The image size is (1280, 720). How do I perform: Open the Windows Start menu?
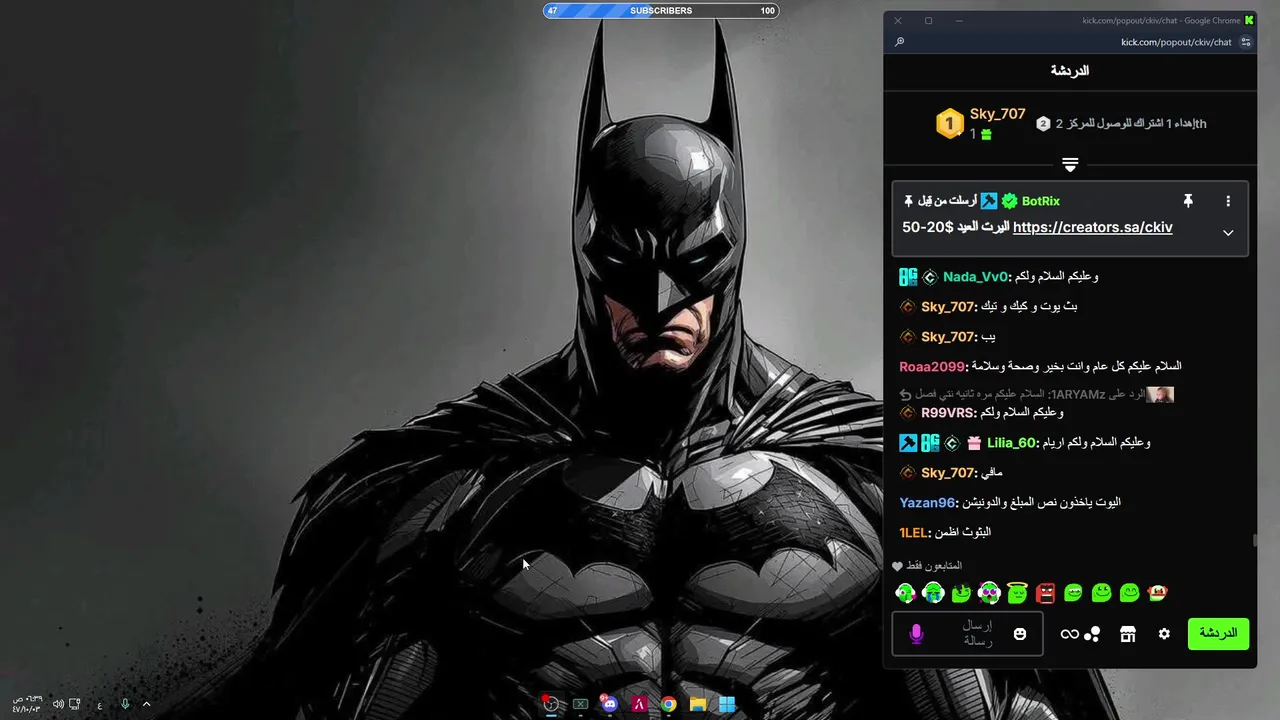point(727,704)
